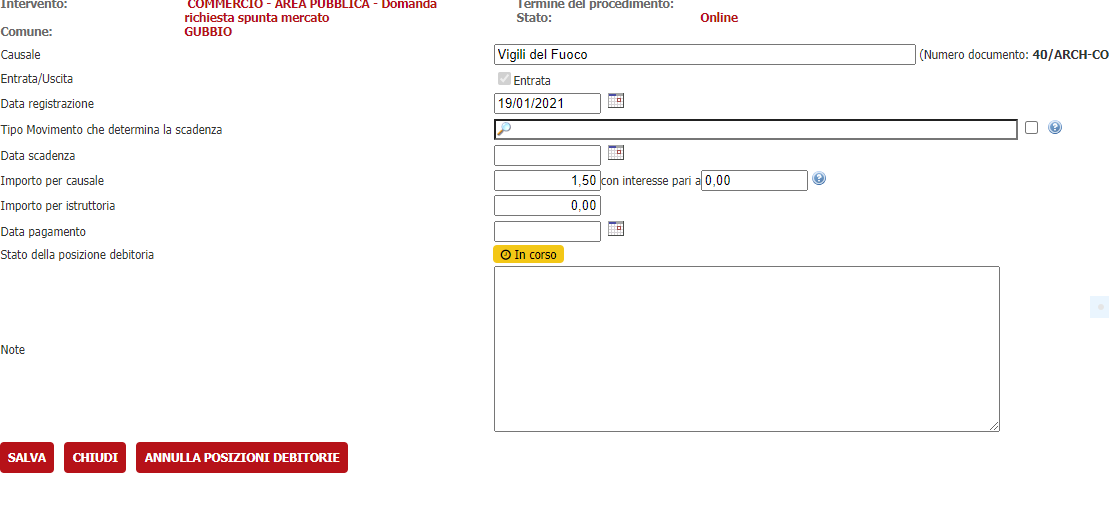Click the empty Data scadenza field
Viewport: 1109px width, 512px height.
coord(547,155)
